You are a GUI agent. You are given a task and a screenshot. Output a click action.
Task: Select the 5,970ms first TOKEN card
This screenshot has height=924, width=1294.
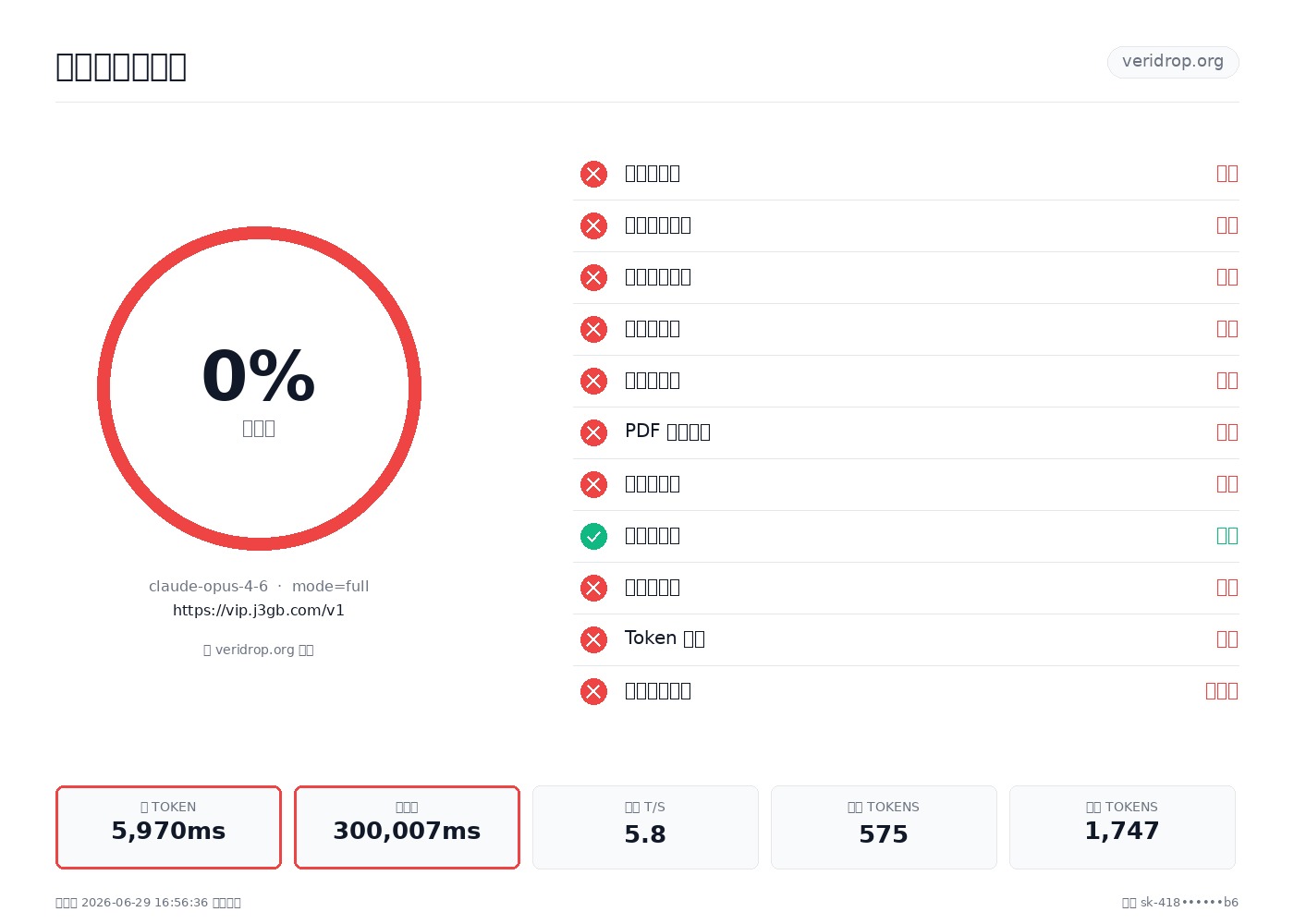tap(168, 827)
